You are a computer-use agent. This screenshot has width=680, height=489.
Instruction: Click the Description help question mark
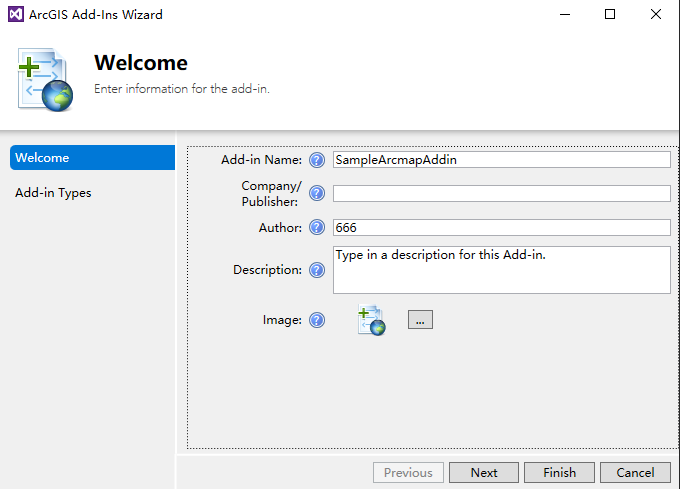pos(317,270)
